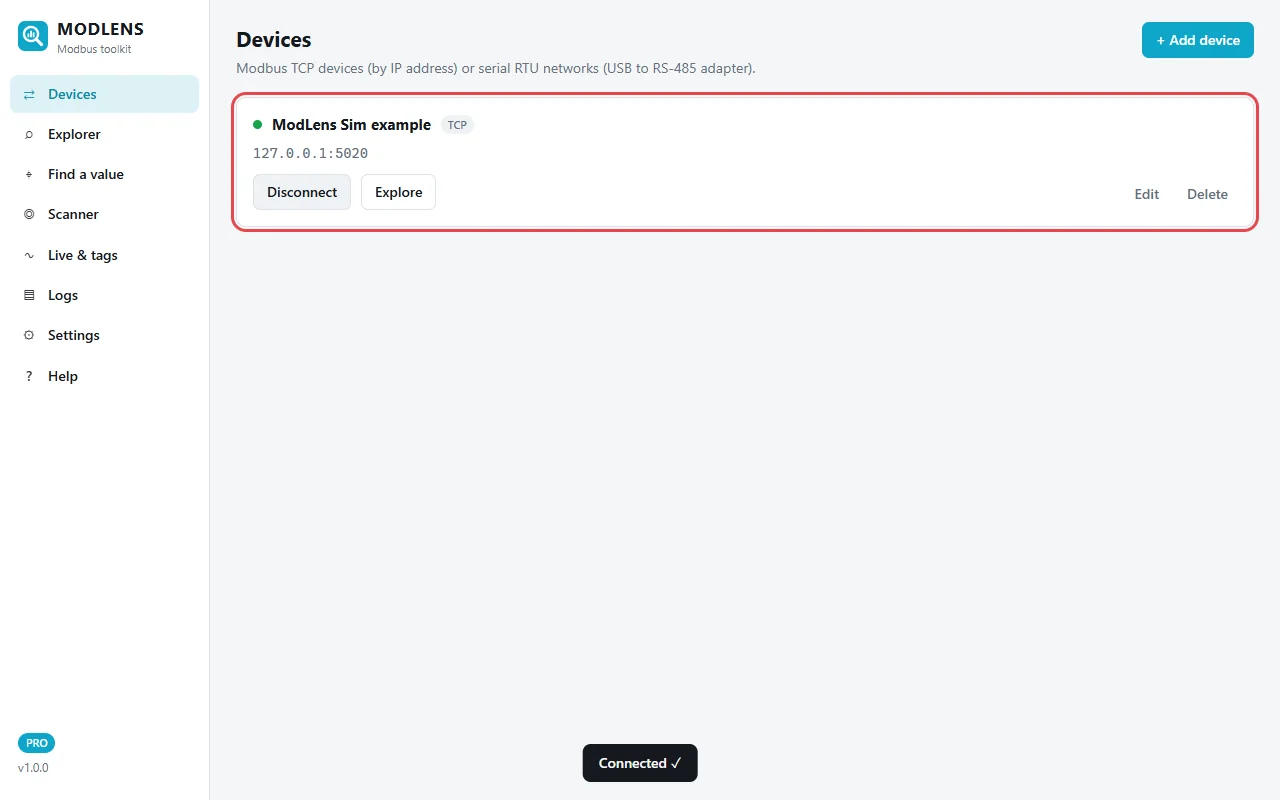This screenshot has height=800, width=1280.
Task: Click the Explorer magnifier icon
Action: click(x=29, y=134)
